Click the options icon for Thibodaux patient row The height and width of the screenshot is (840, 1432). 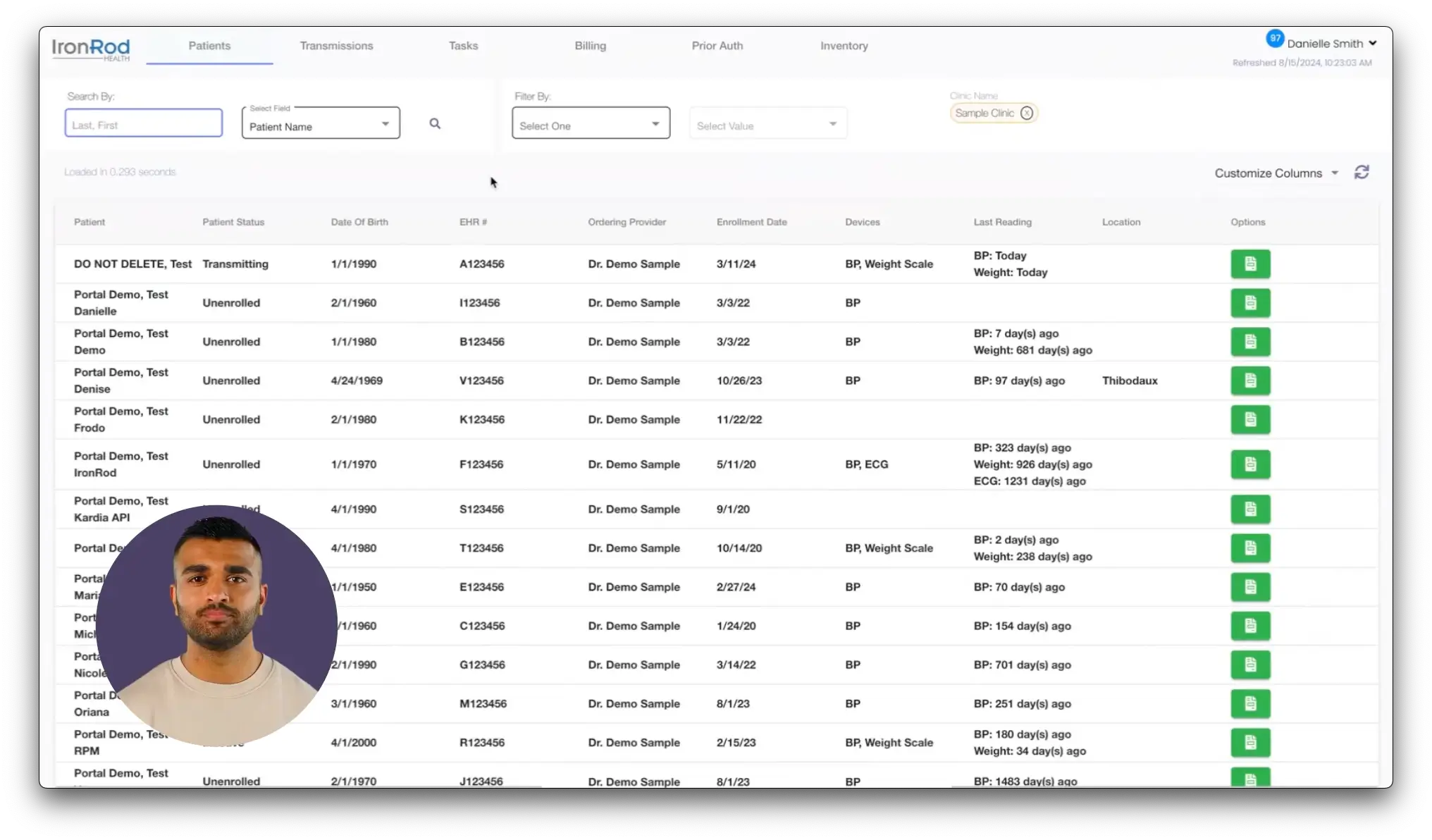pyautogui.click(x=1250, y=381)
